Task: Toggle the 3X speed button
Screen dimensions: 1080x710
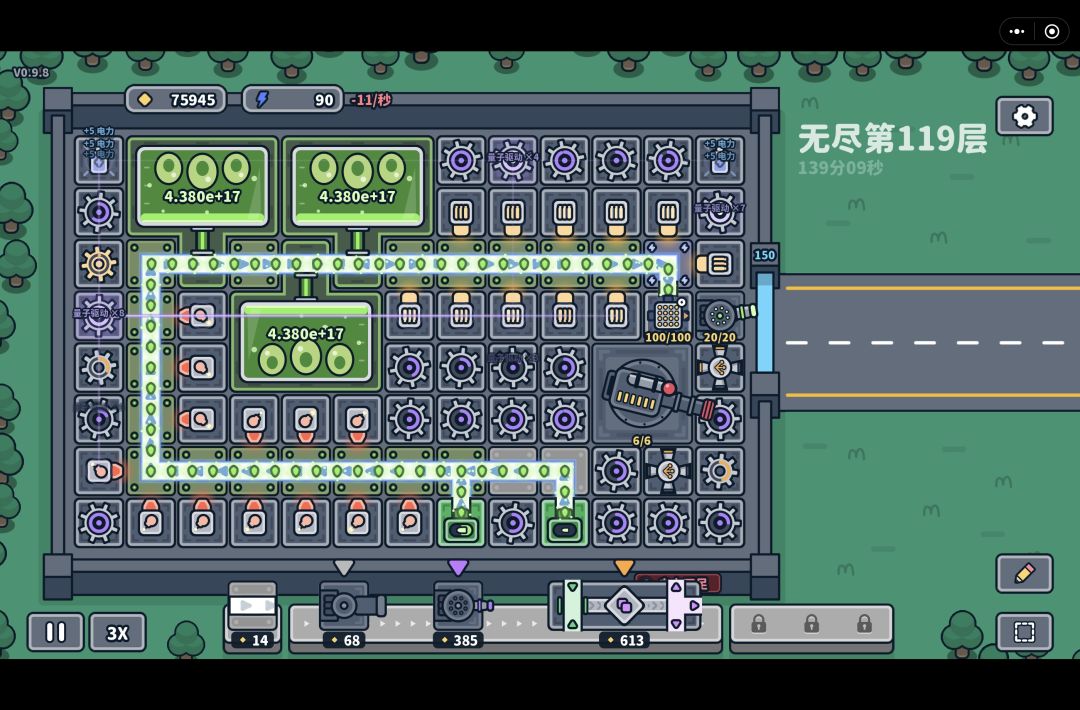Action: (x=117, y=632)
